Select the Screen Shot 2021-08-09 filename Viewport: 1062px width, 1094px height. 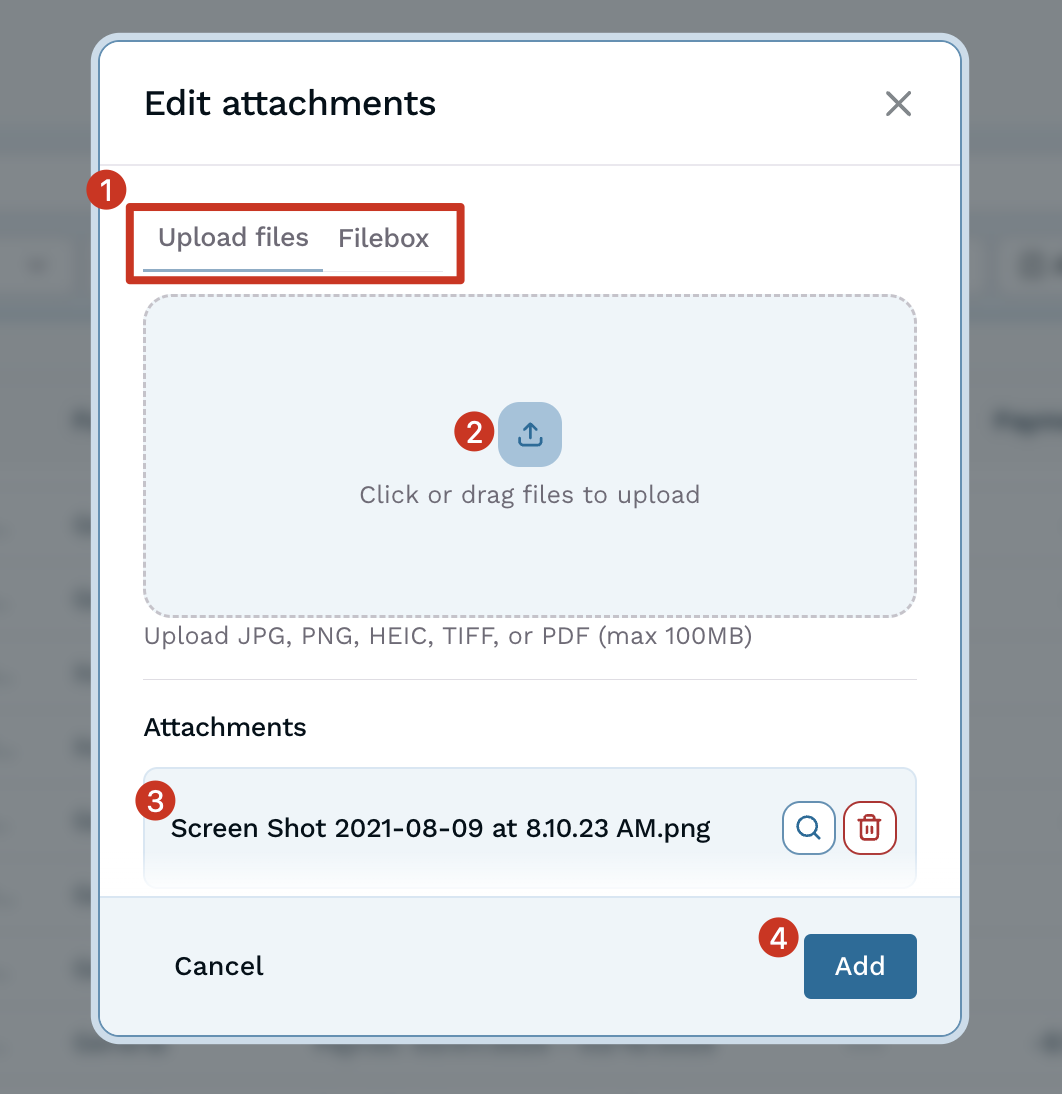(x=440, y=828)
